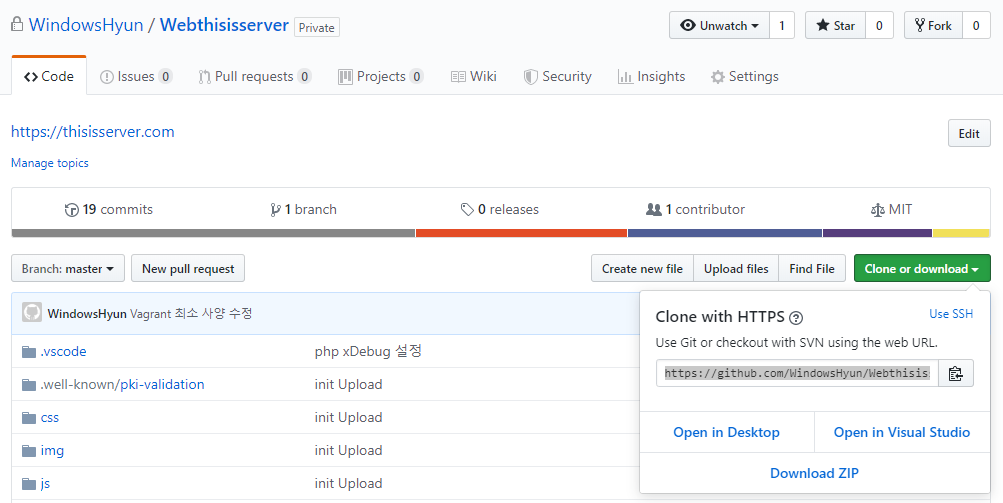
Task: Click the WindowsHyun avatar in commit row
Action: point(32,312)
